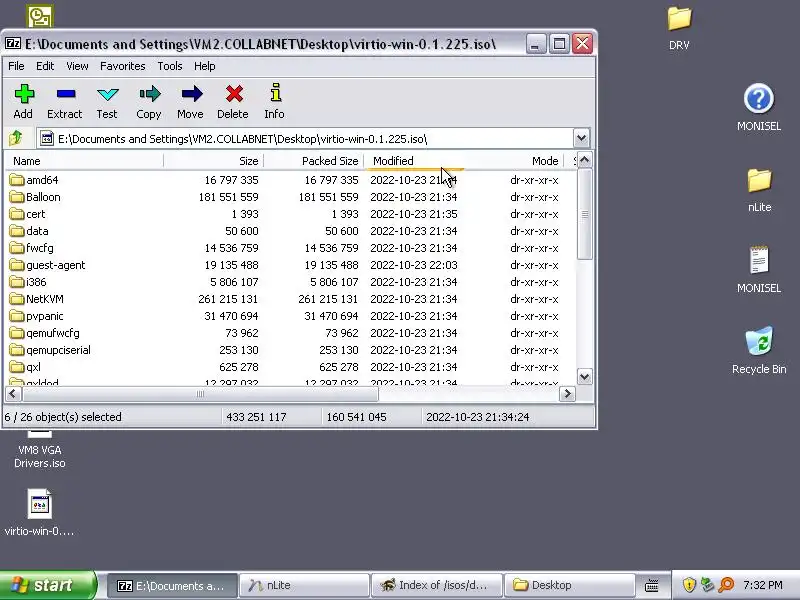Open the Help menu
The width and height of the screenshot is (800, 600).
click(x=205, y=66)
